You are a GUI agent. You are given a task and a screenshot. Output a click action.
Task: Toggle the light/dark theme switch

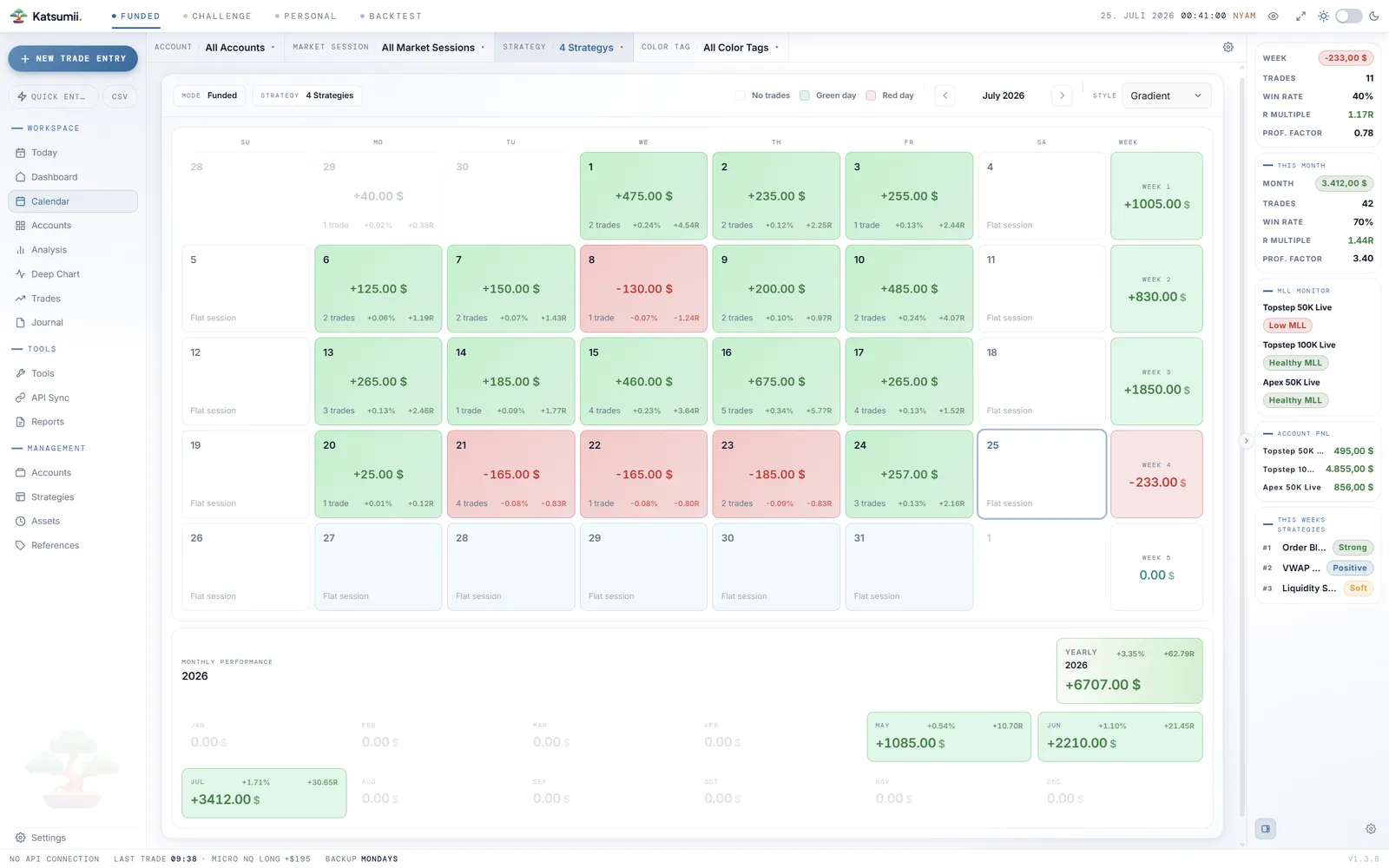(1348, 16)
